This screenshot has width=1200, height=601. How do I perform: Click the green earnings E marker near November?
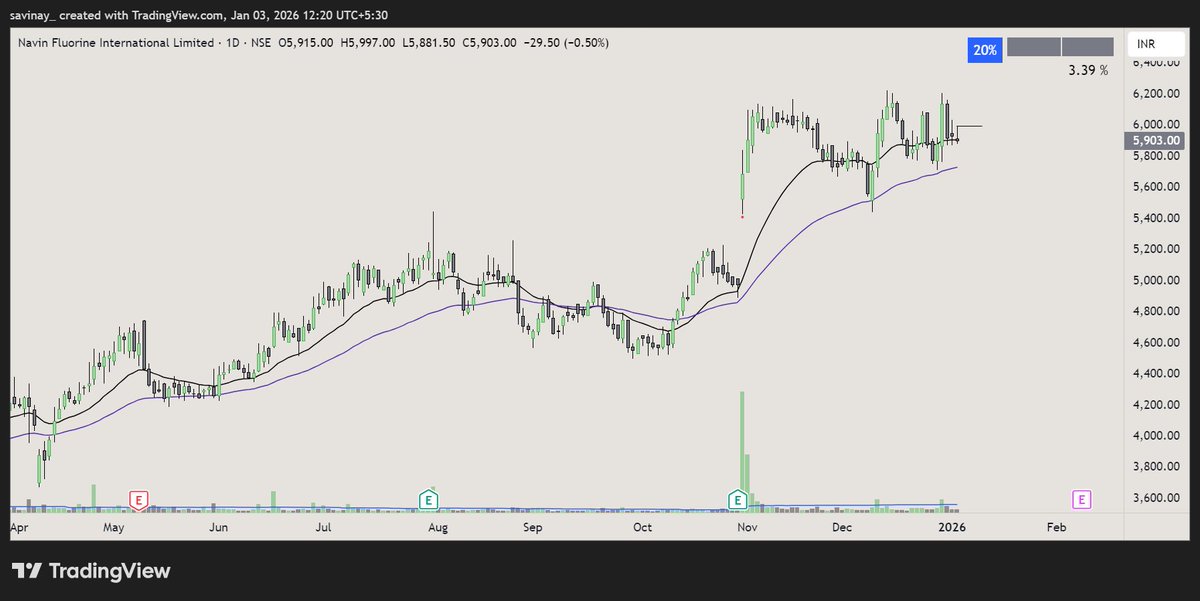(x=738, y=499)
